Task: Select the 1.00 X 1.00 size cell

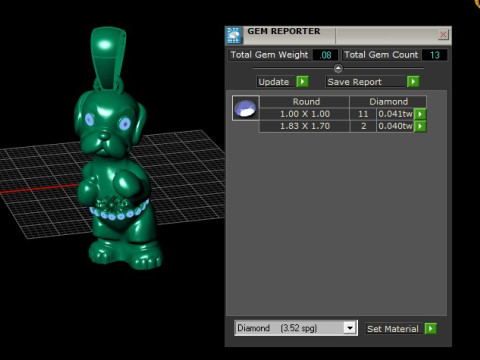Action: pos(304,114)
